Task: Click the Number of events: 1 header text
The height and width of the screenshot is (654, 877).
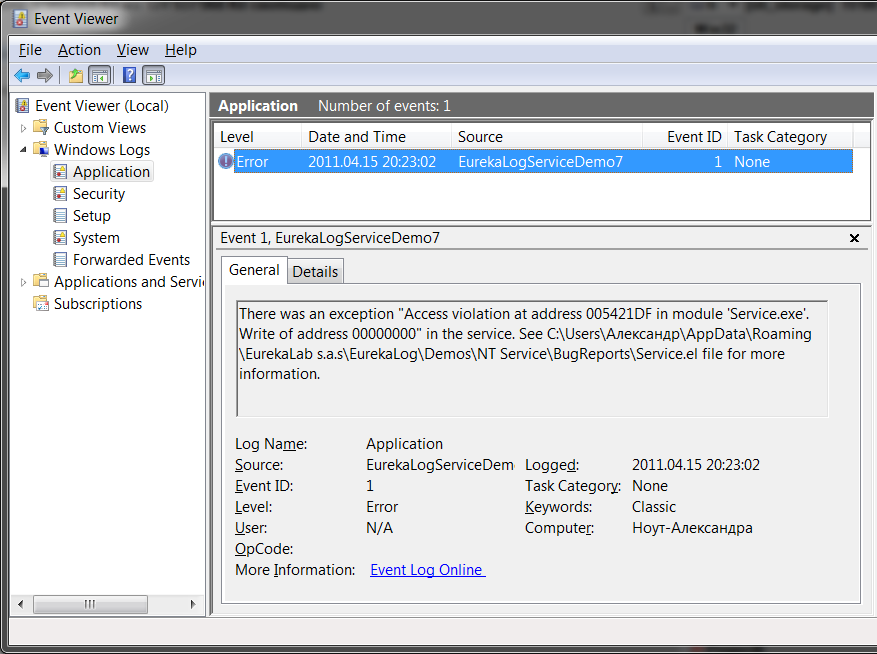Action: click(384, 106)
